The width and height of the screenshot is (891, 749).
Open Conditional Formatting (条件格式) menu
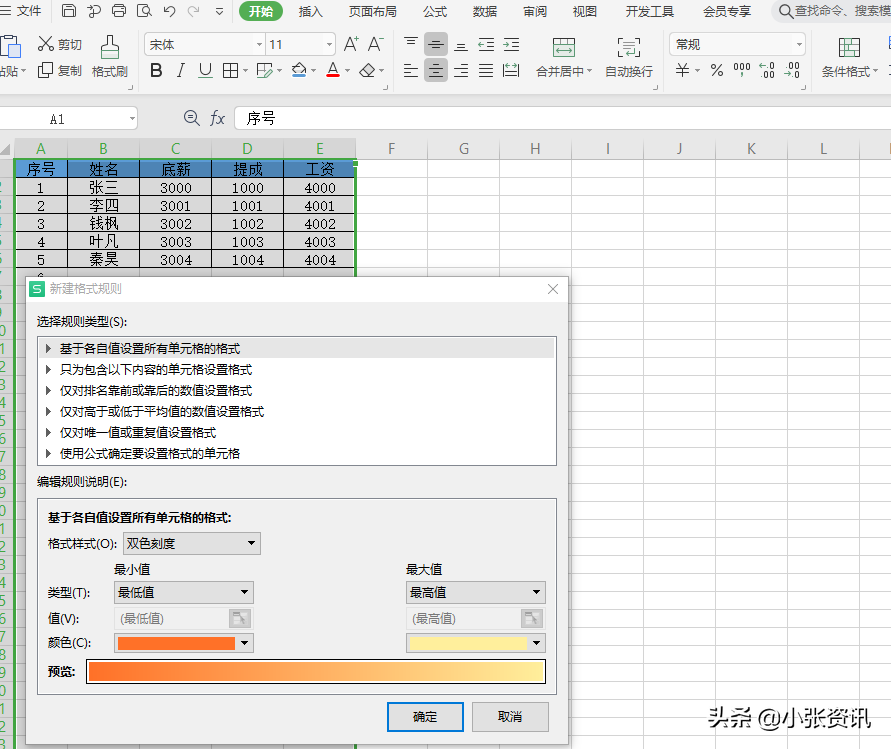click(850, 57)
